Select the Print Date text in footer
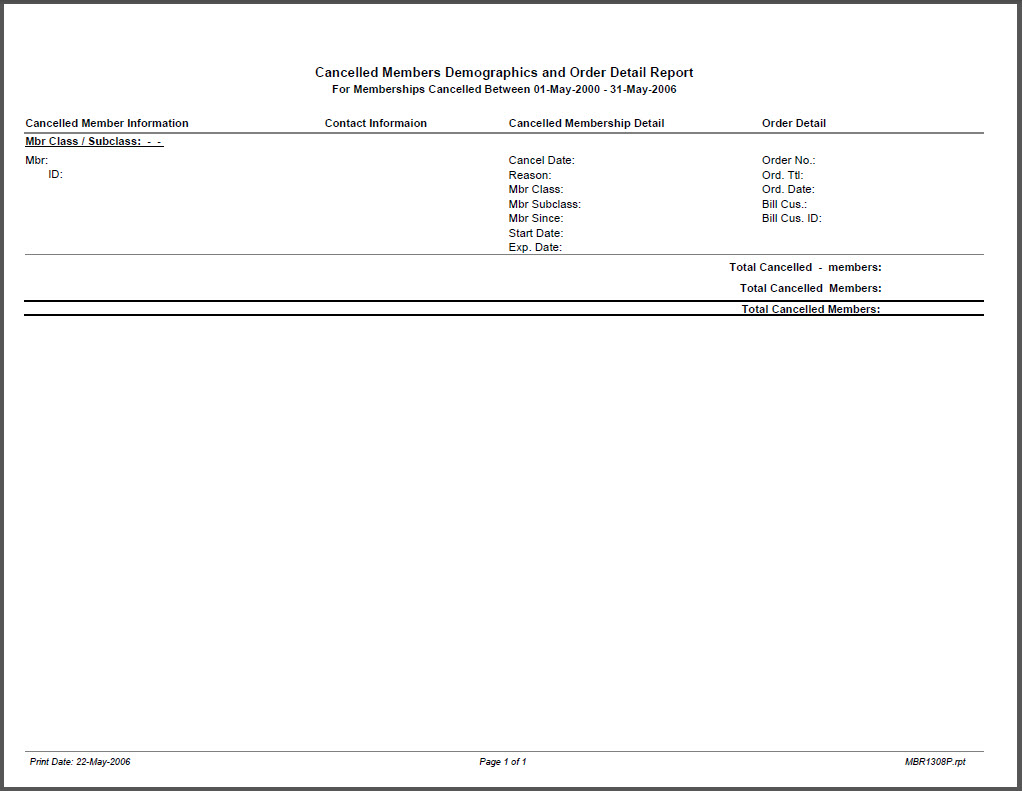This screenshot has height=791, width=1022. (80, 762)
